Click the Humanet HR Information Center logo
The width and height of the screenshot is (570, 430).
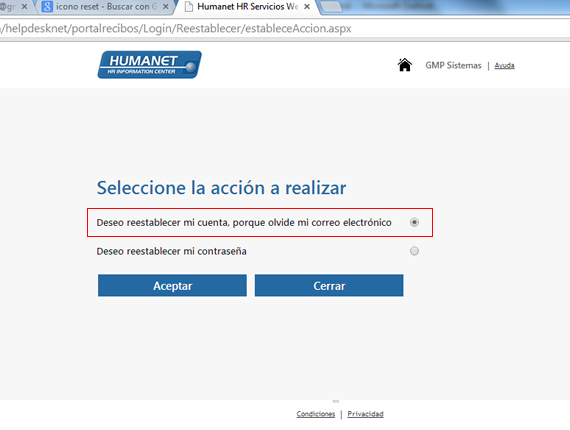pos(149,65)
